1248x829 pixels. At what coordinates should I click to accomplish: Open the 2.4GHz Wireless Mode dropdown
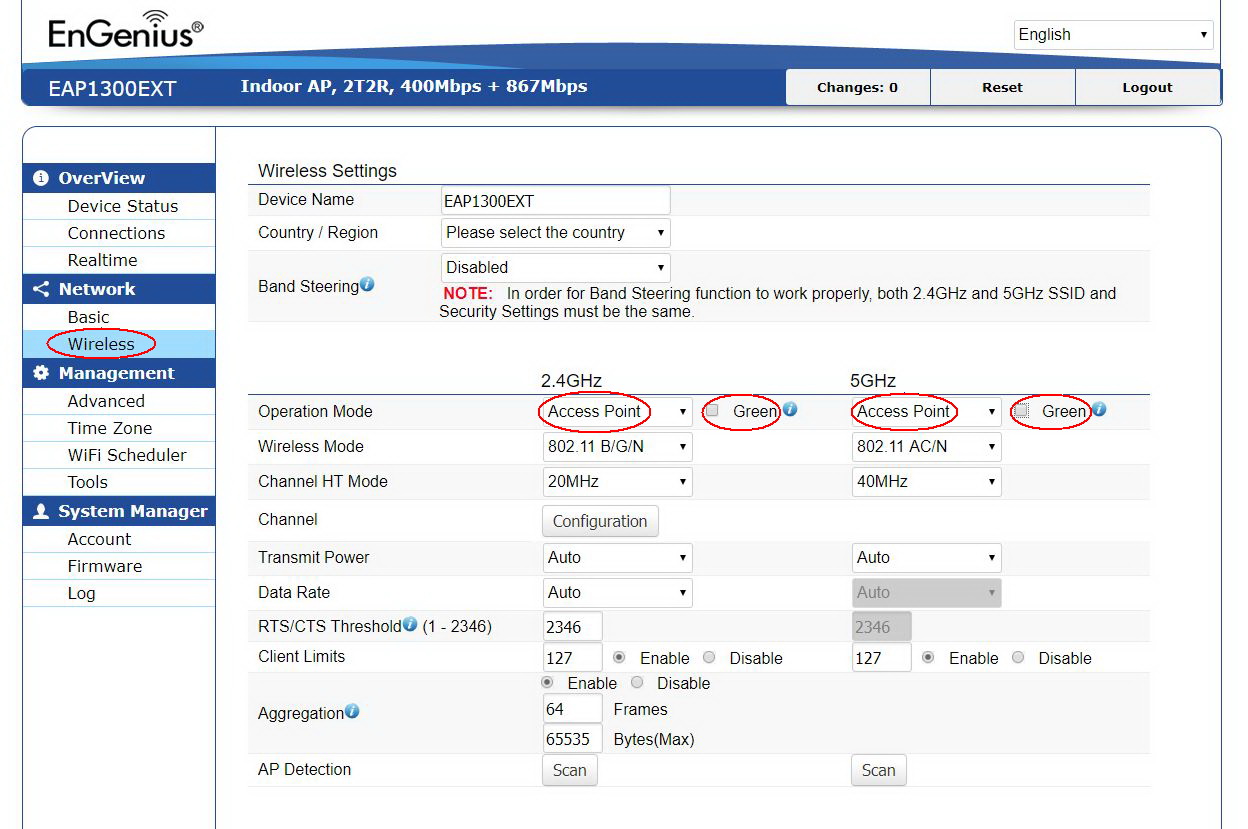tap(617, 447)
